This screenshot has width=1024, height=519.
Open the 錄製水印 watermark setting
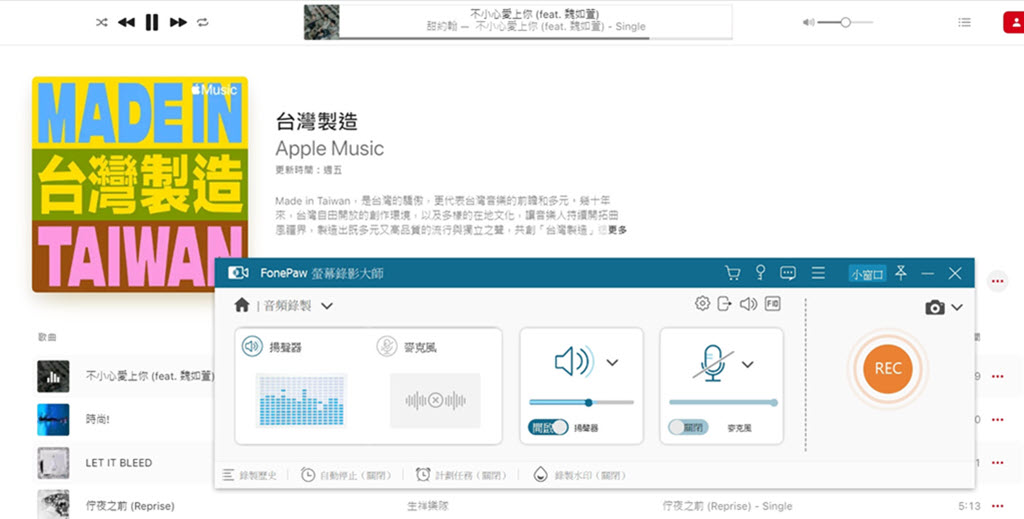point(580,475)
